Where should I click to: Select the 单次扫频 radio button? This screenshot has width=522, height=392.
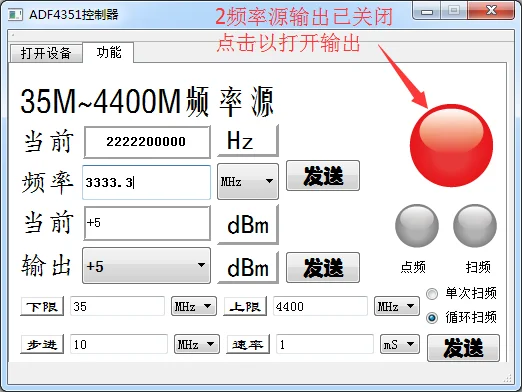[432, 294]
